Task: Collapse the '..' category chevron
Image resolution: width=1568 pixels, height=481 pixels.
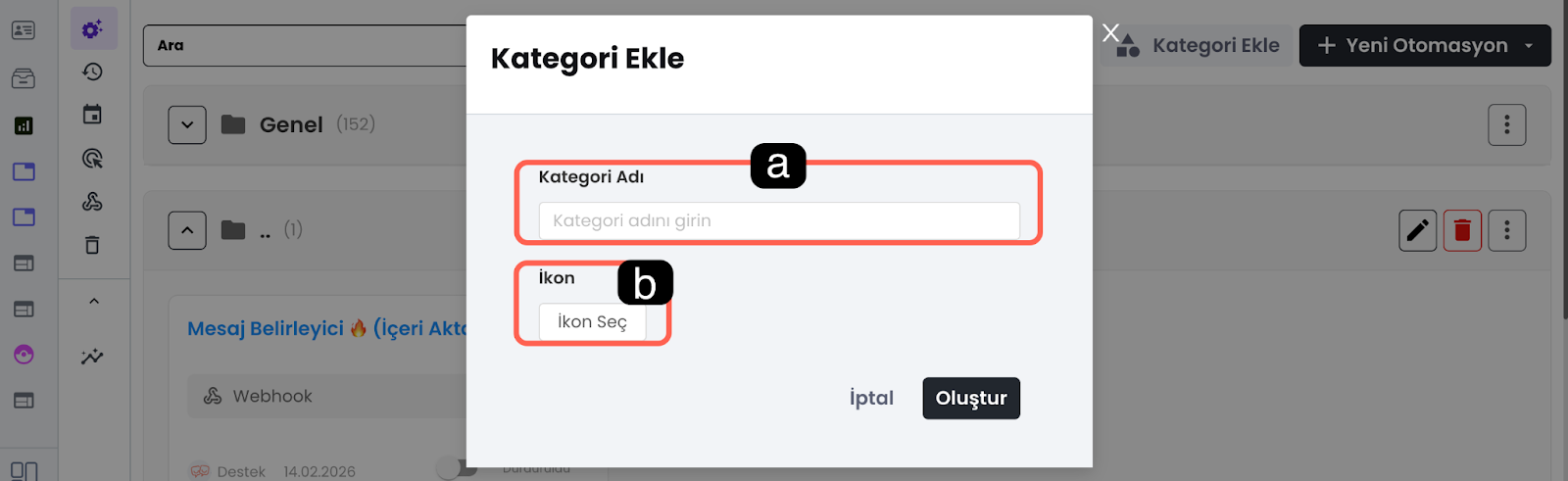Action: (x=187, y=230)
